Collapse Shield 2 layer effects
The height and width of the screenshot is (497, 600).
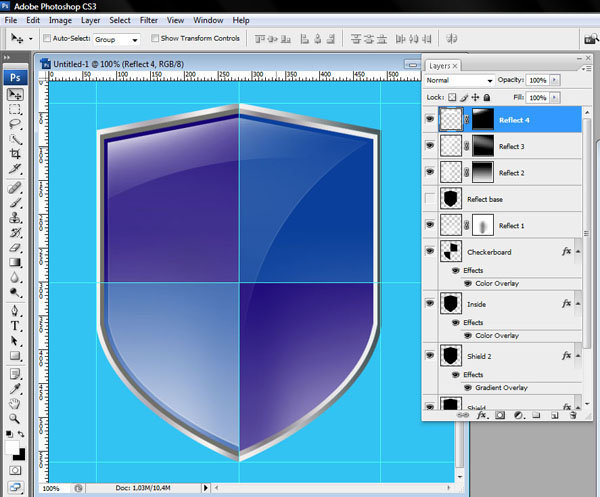[578, 356]
